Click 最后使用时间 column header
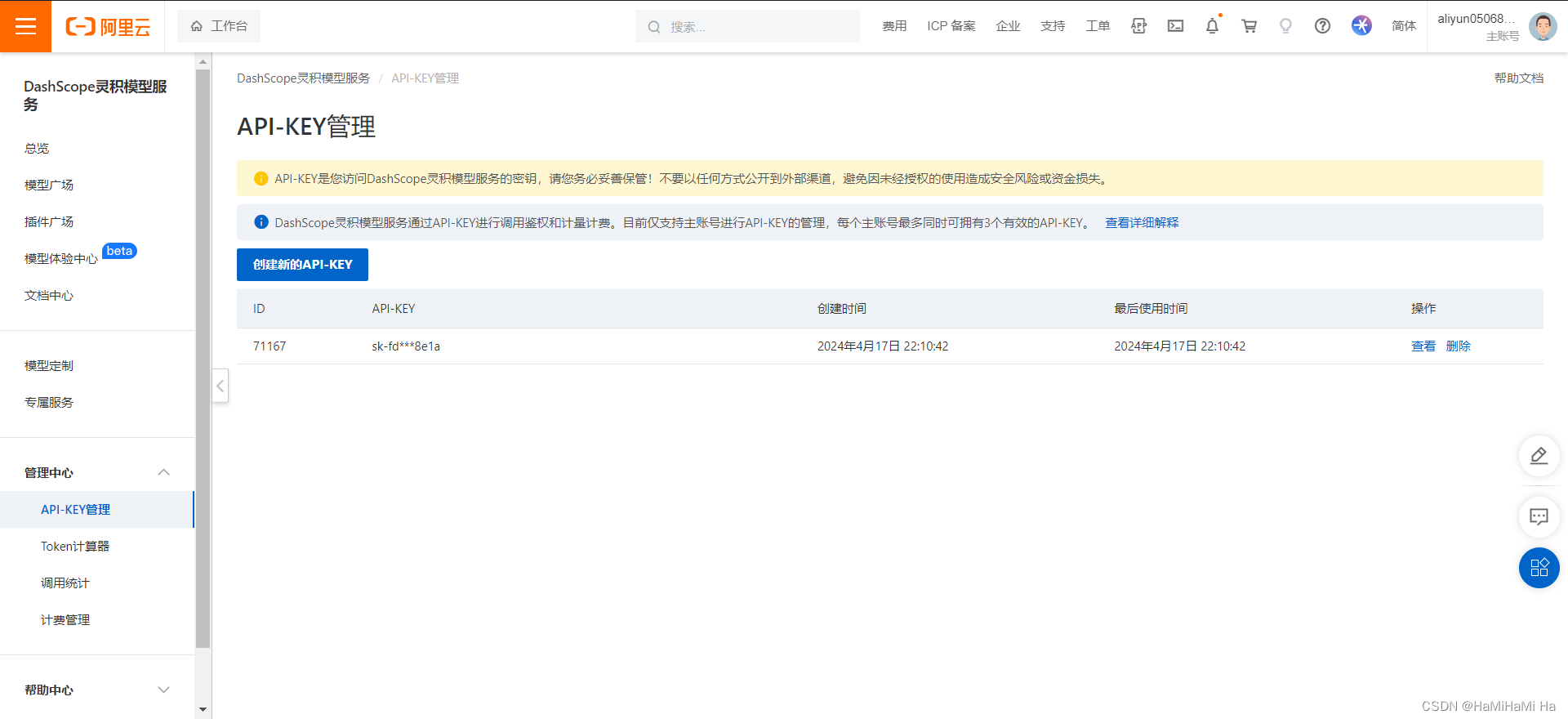 click(1151, 309)
